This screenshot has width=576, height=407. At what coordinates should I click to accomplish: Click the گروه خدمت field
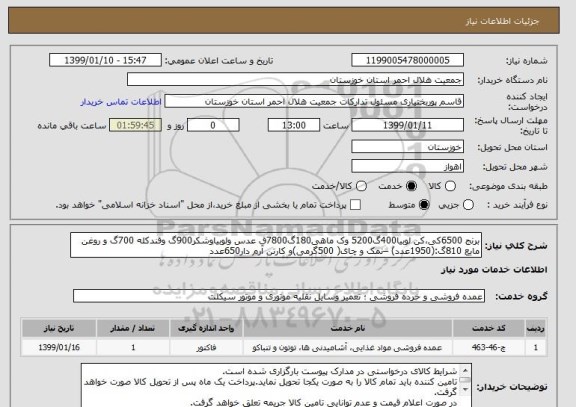click(x=279, y=296)
